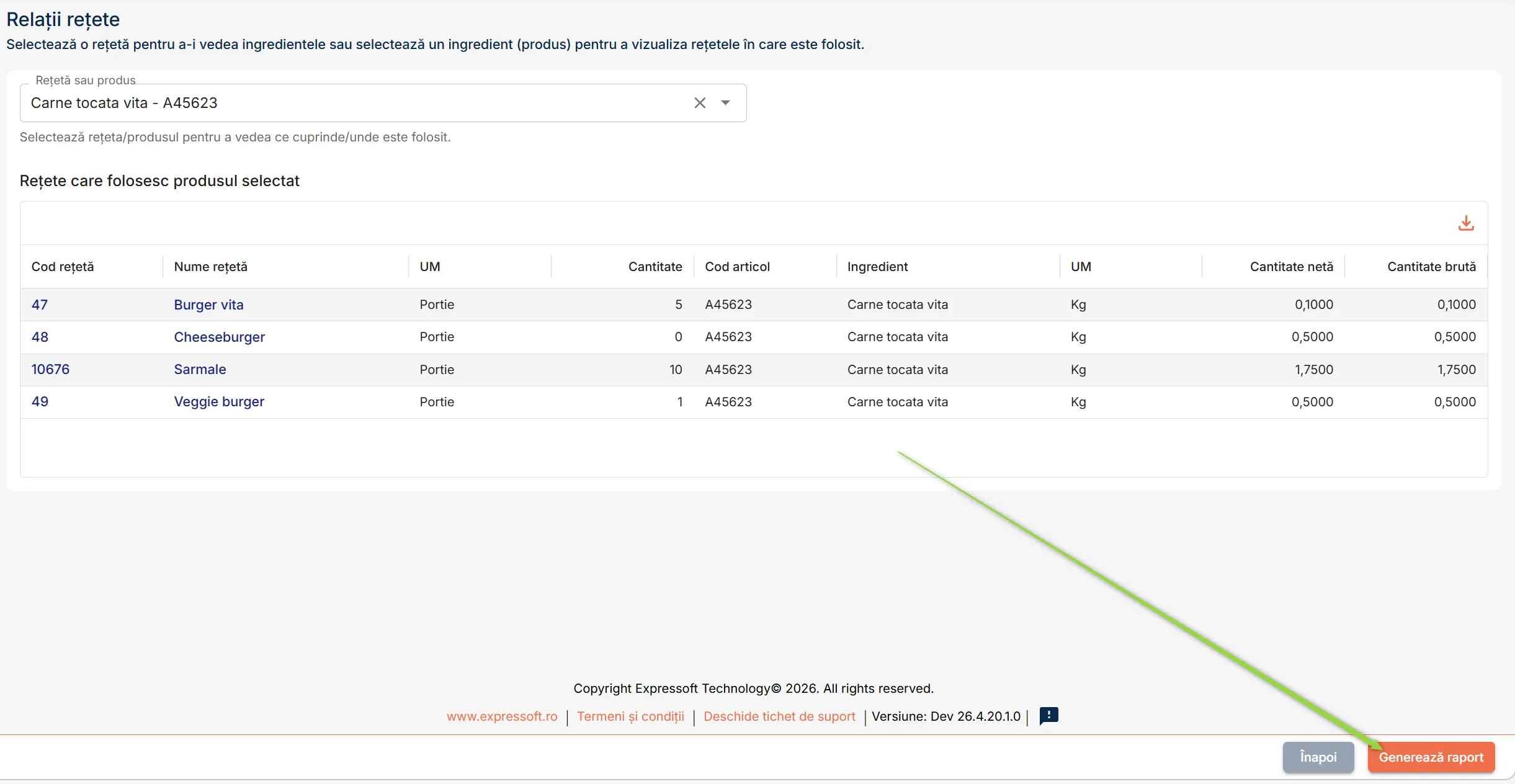Viewport: 1515px width, 784px height.
Task: Open Termeni și condiții link
Action: (x=630, y=716)
